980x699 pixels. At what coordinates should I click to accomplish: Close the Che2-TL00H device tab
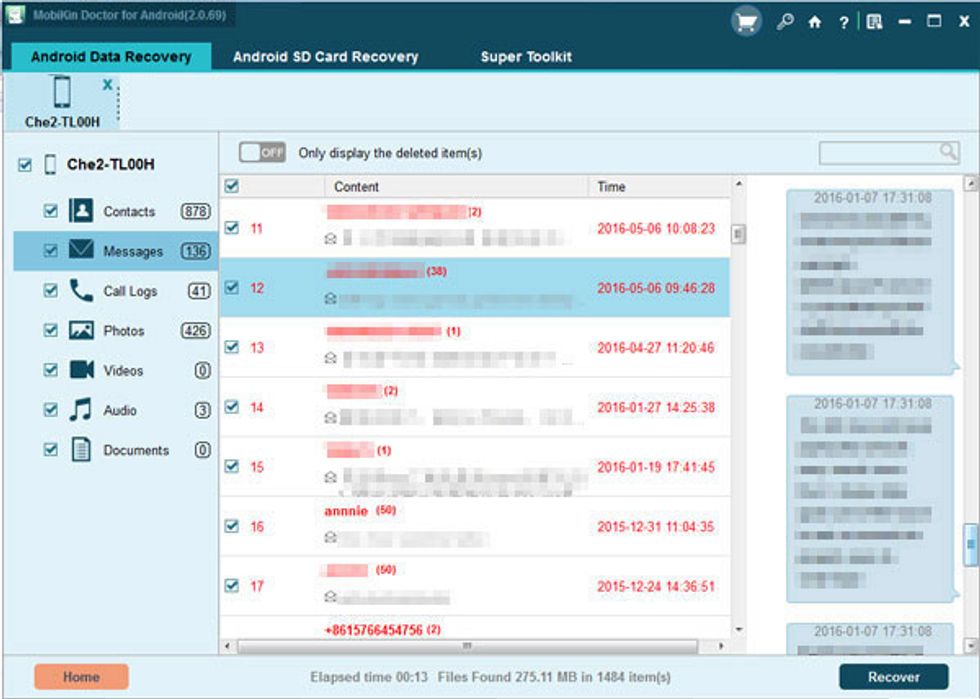(107, 85)
